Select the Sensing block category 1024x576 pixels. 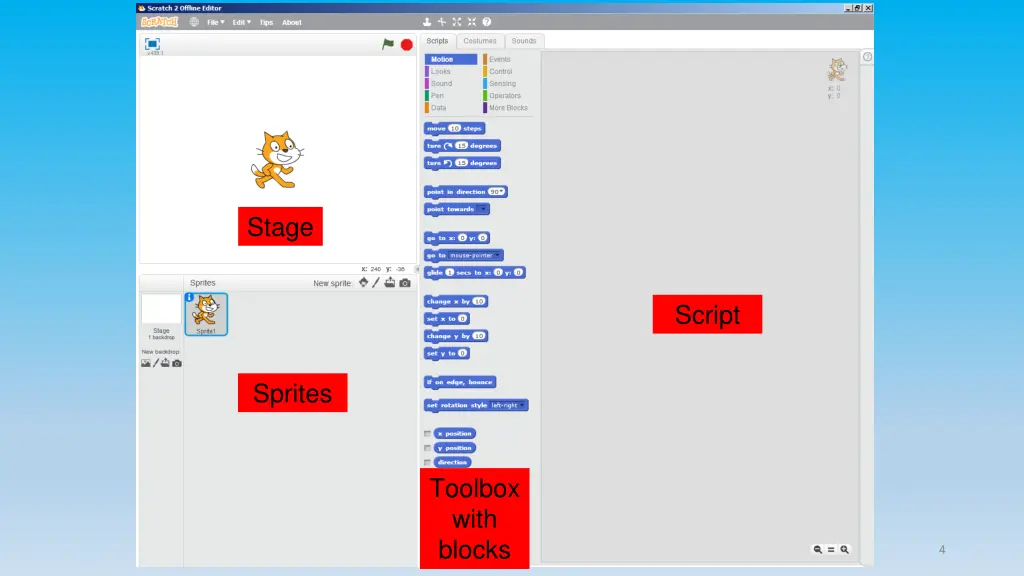(x=508, y=84)
